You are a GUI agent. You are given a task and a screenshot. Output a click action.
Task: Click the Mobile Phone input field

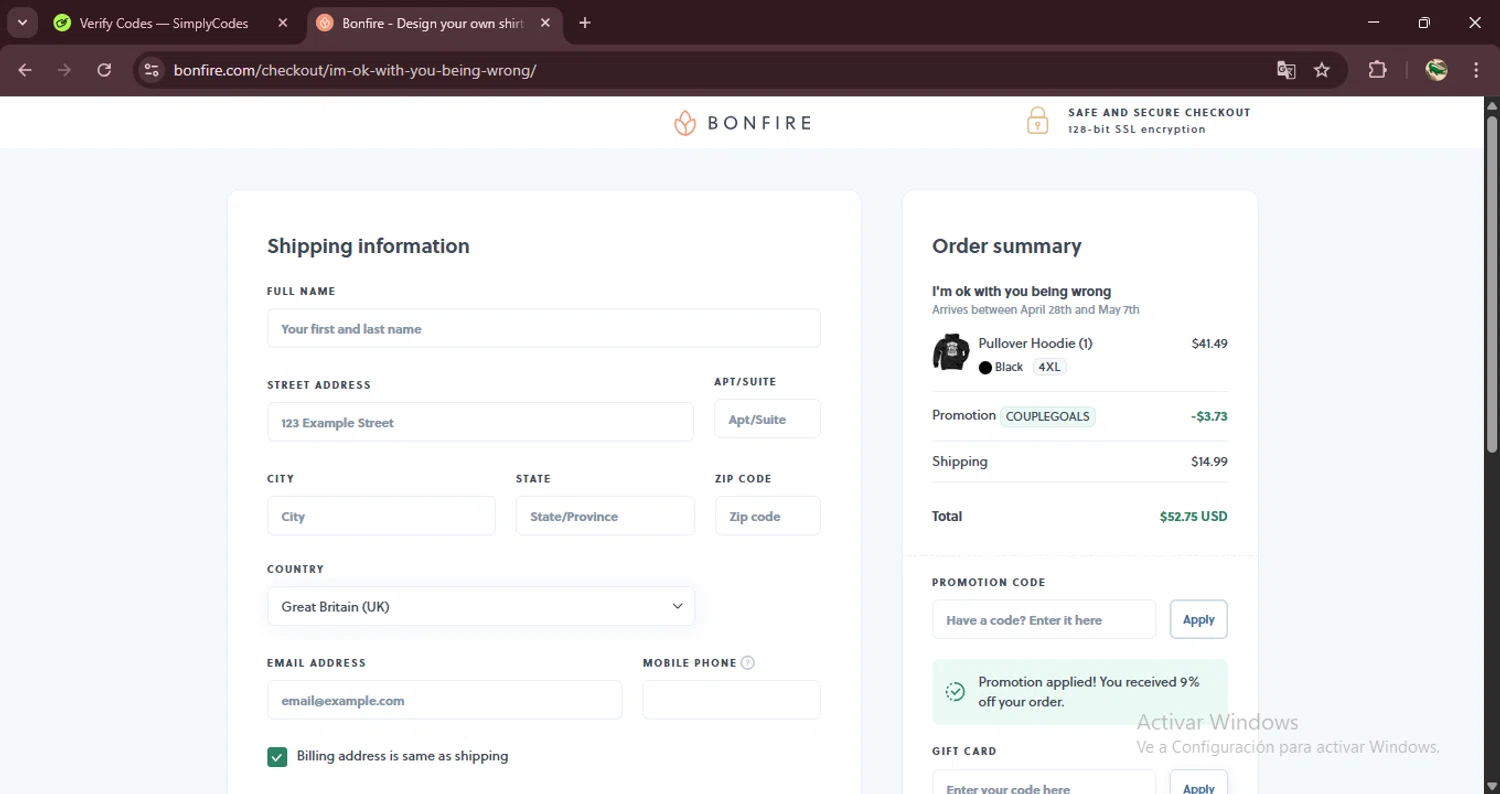pyautogui.click(x=732, y=700)
